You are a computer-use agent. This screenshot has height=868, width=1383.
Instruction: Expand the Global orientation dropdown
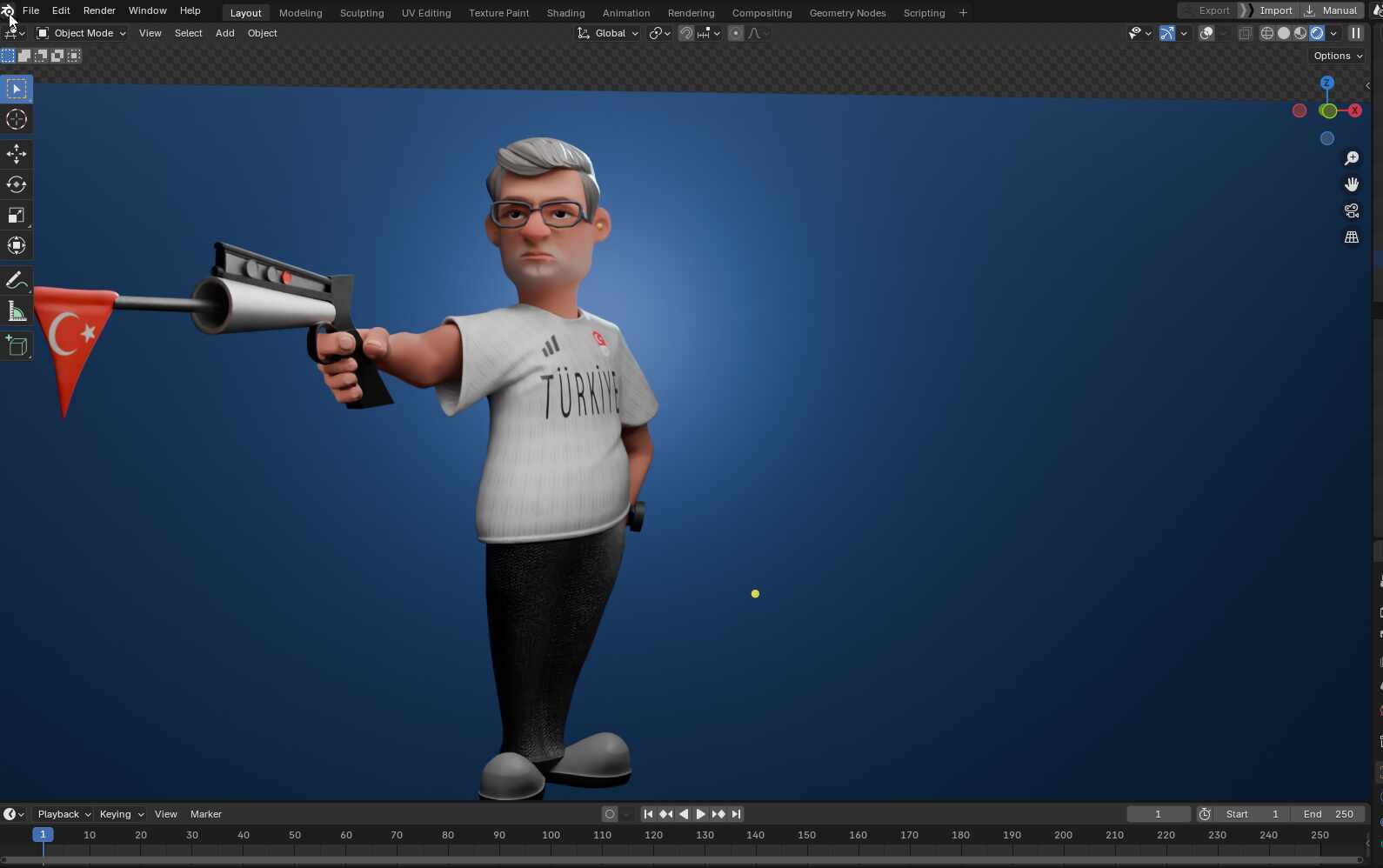609,33
